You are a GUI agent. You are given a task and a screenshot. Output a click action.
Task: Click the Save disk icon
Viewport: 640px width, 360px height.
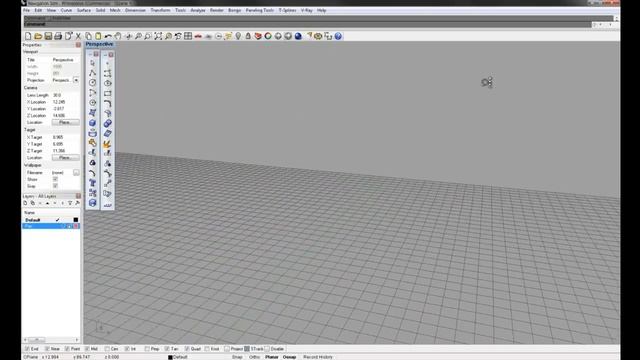(x=48, y=36)
